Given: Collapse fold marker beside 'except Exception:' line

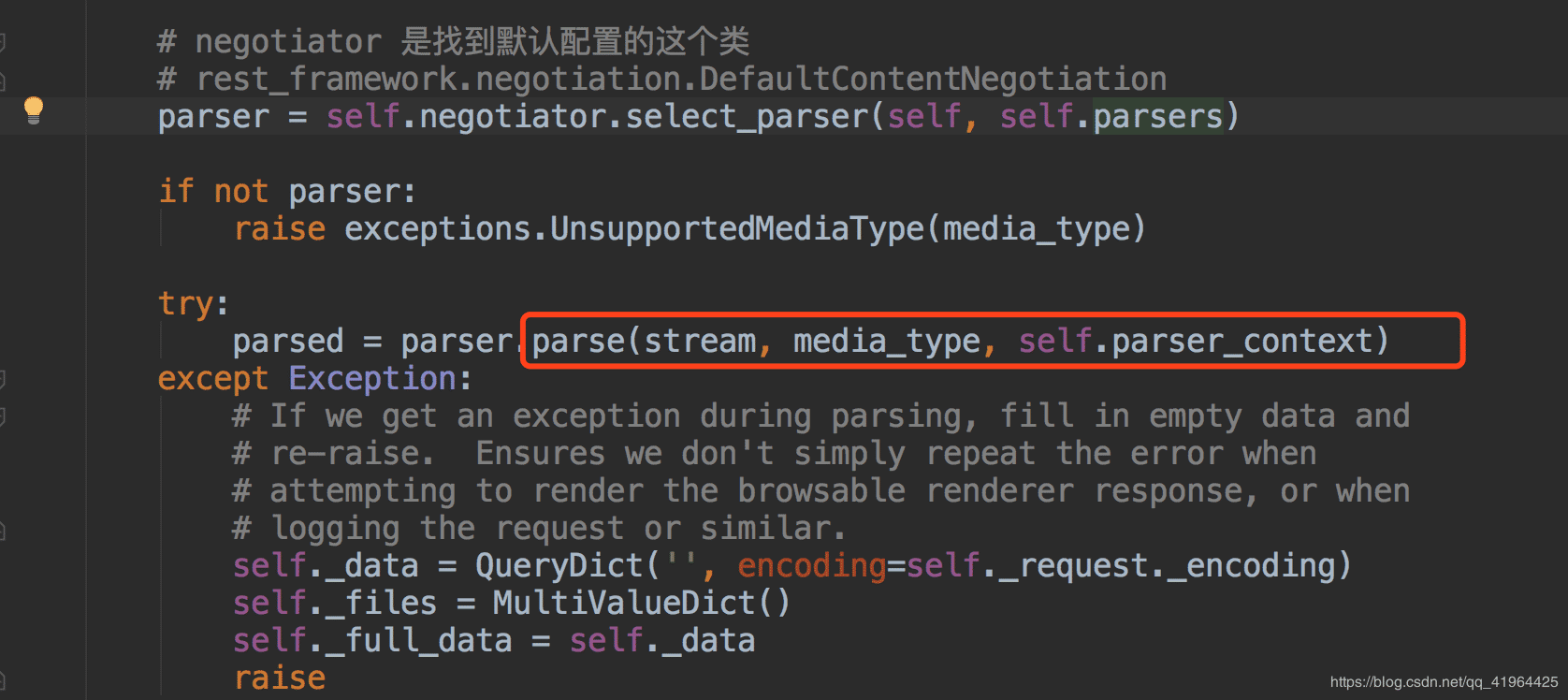Looking at the screenshot, I should [3, 379].
